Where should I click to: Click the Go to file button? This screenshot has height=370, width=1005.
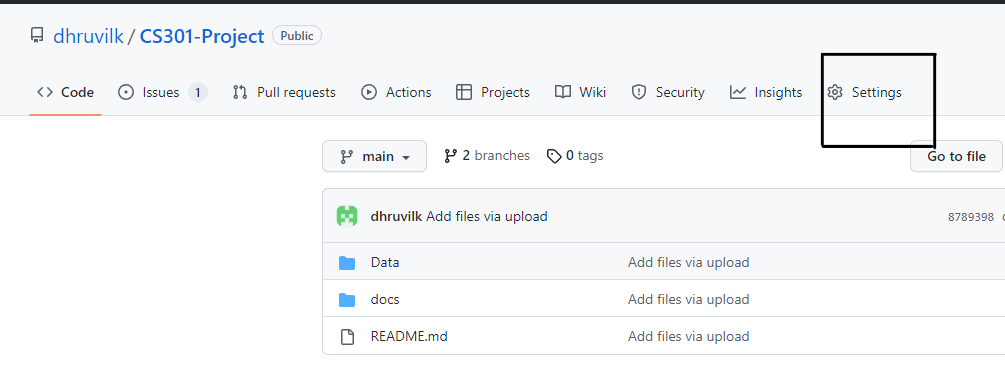pos(956,156)
